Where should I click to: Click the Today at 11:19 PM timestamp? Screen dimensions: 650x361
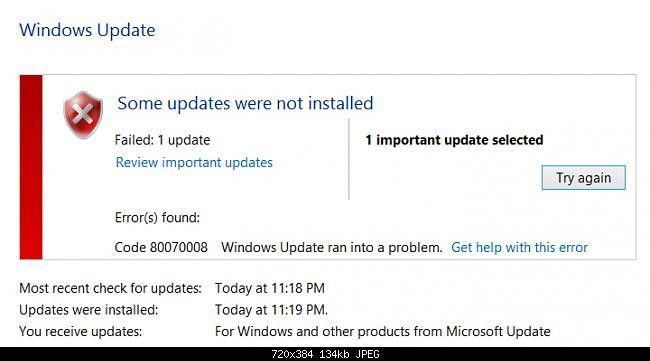click(271, 310)
